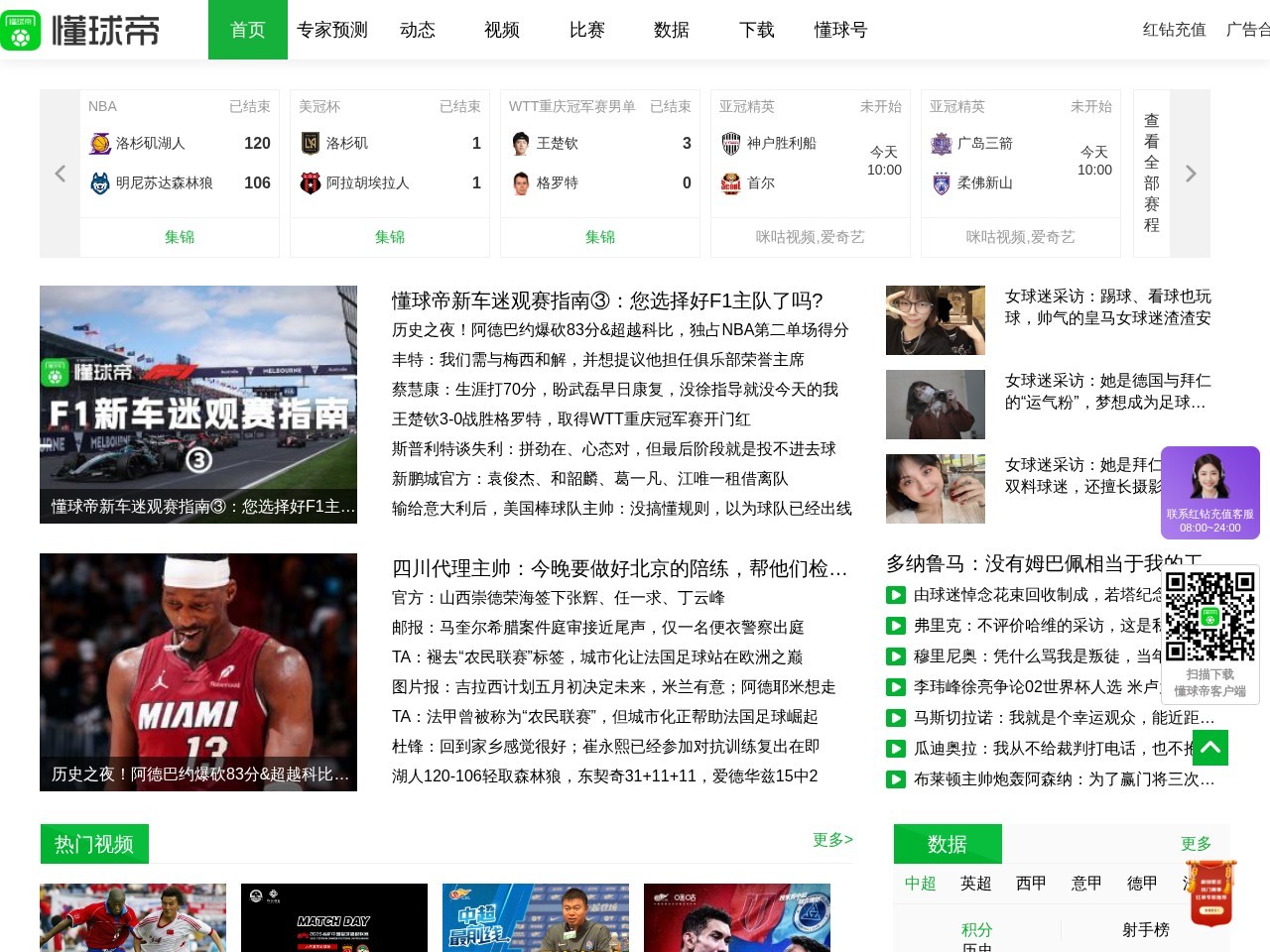This screenshot has height=952, width=1270.
Task: Open the 比赛 navigation menu item
Action: pos(586,30)
